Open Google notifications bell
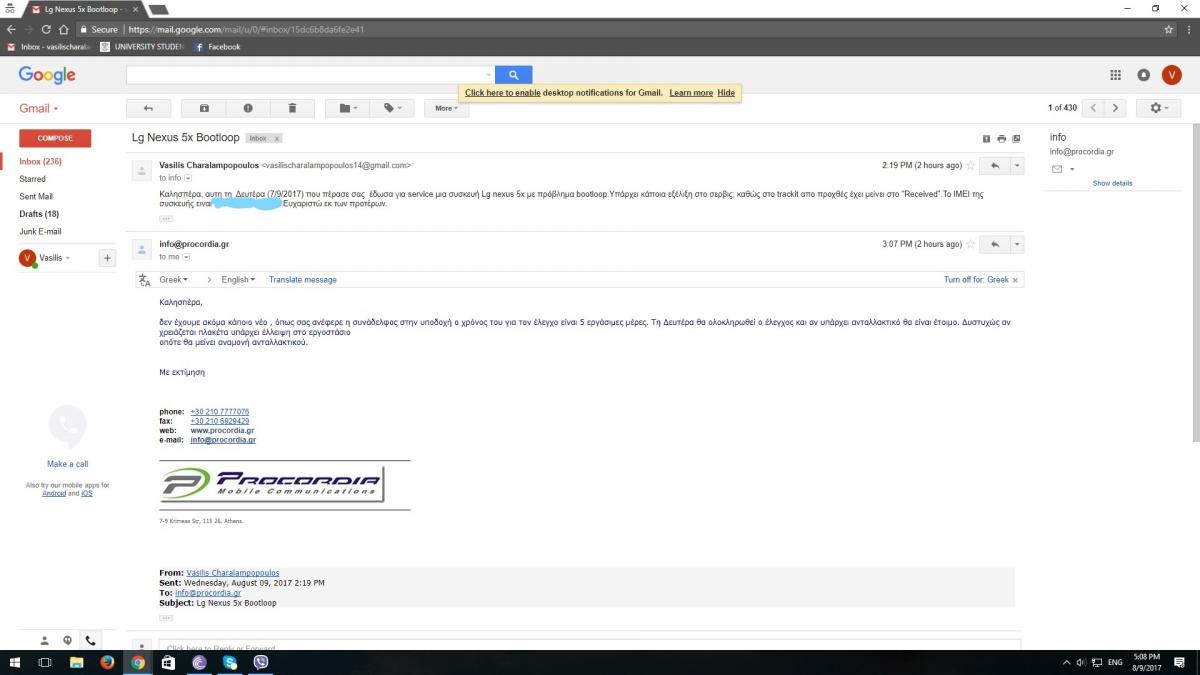The height and width of the screenshot is (675, 1200). pos(1144,75)
